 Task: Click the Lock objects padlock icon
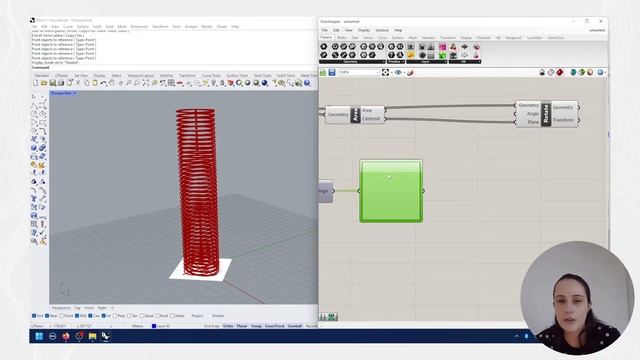click(x=222, y=83)
